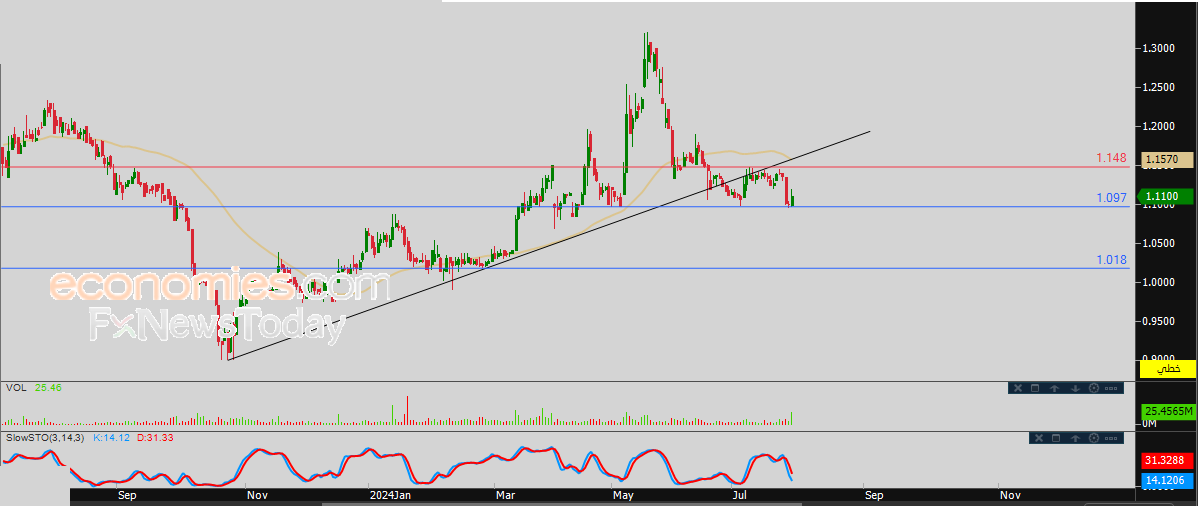Click the K:14.12 stochastic readout
The width and height of the screenshot is (1198, 506).
tap(112, 438)
